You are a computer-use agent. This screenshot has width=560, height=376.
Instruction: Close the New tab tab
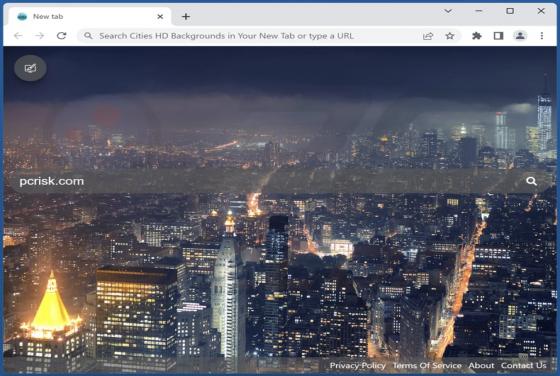point(160,16)
